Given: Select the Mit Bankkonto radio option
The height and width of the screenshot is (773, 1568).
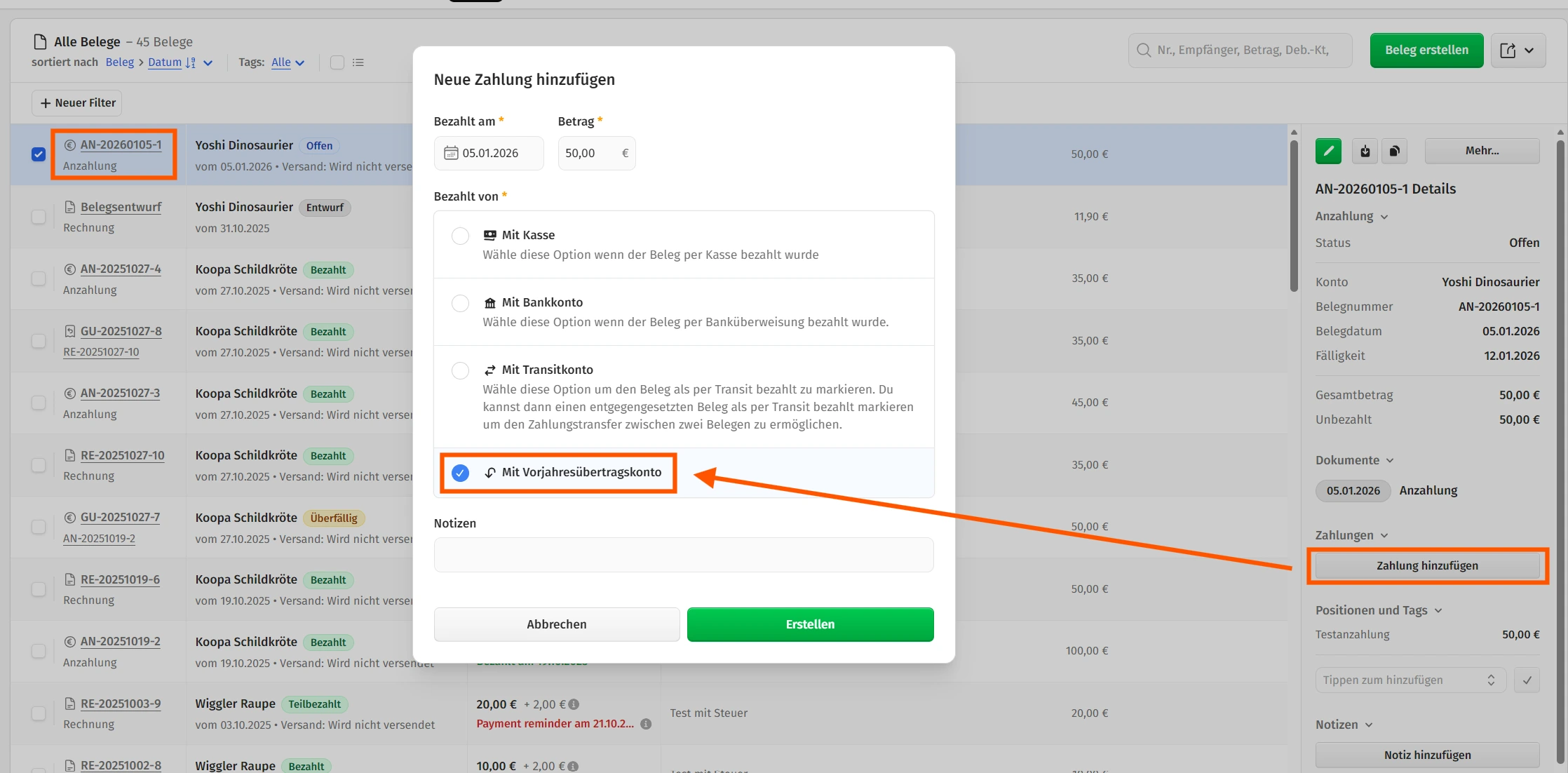Looking at the screenshot, I should coord(460,303).
